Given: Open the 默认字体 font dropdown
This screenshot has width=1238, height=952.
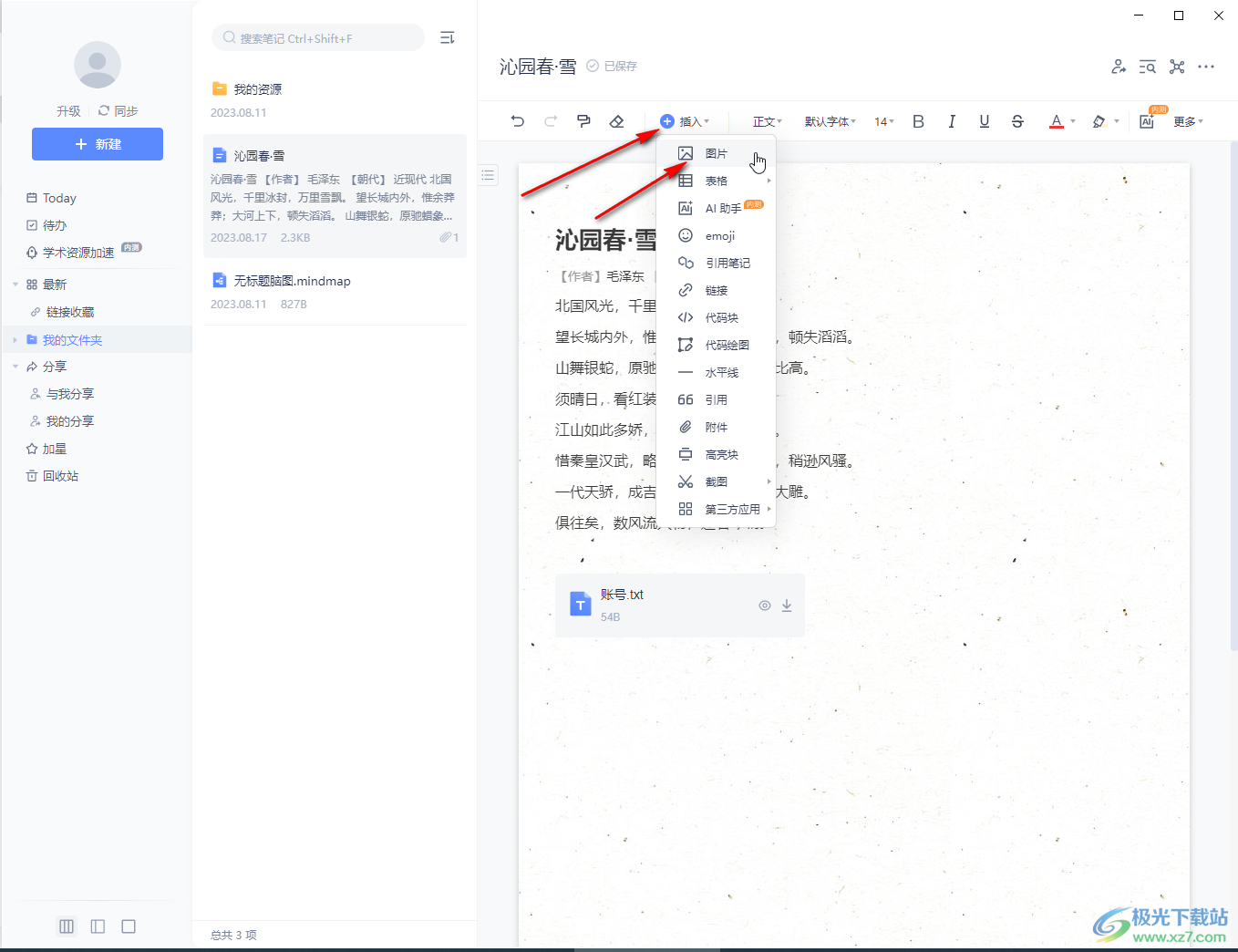Looking at the screenshot, I should [830, 121].
